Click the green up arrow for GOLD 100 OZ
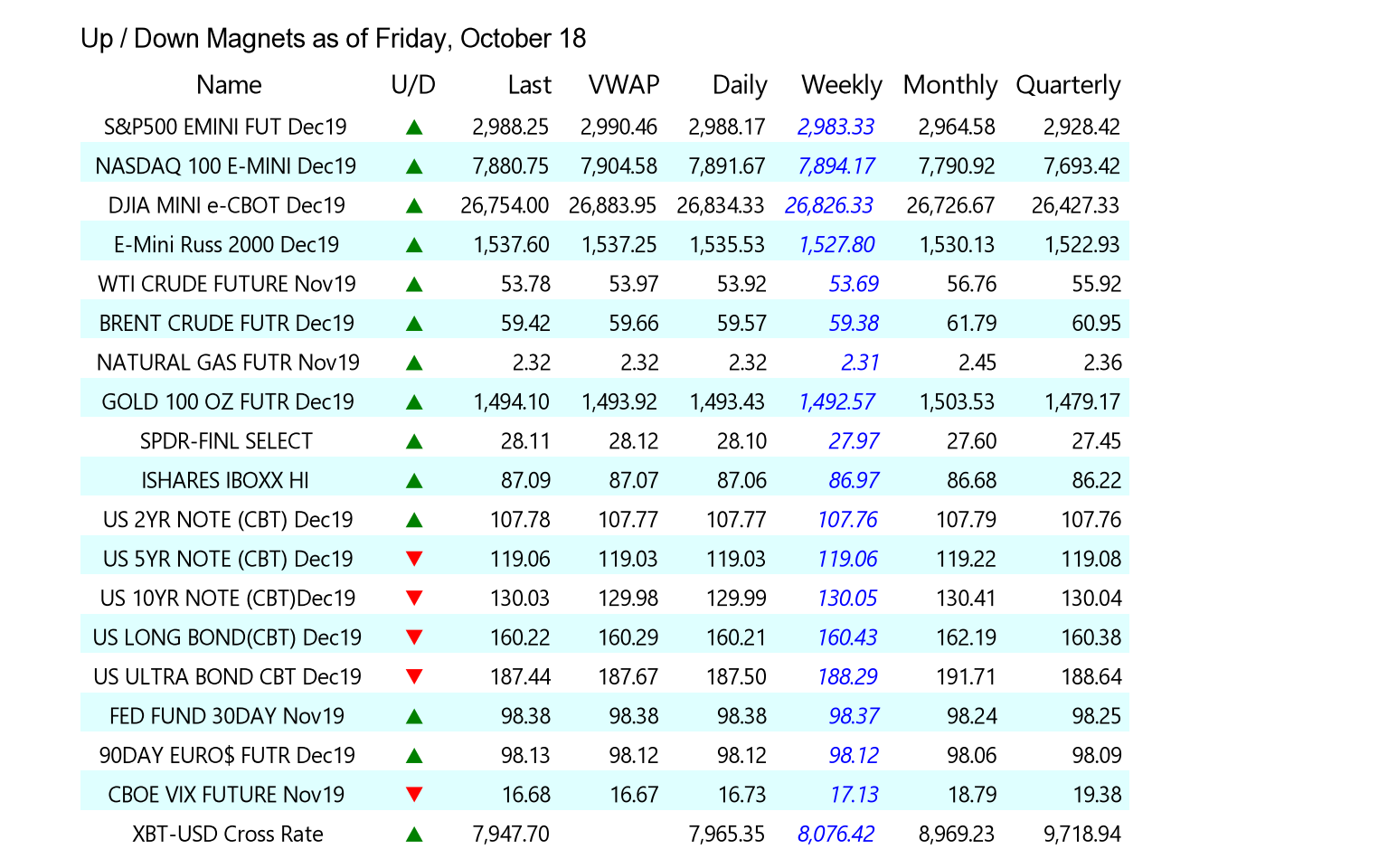This screenshot has width=1388, height=868. (x=414, y=402)
